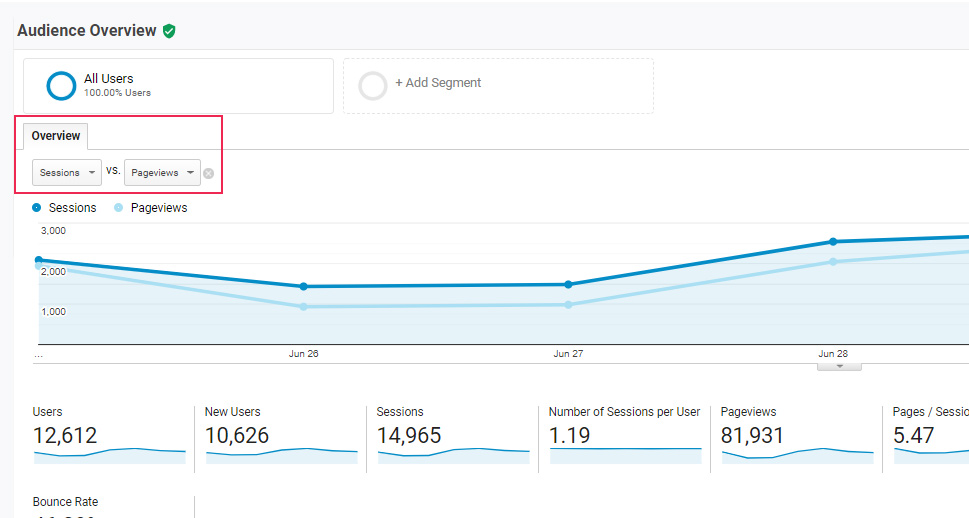969x518 pixels.
Task: Open the Pageviews sparkline chart
Action: pyautogui.click(x=798, y=456)
